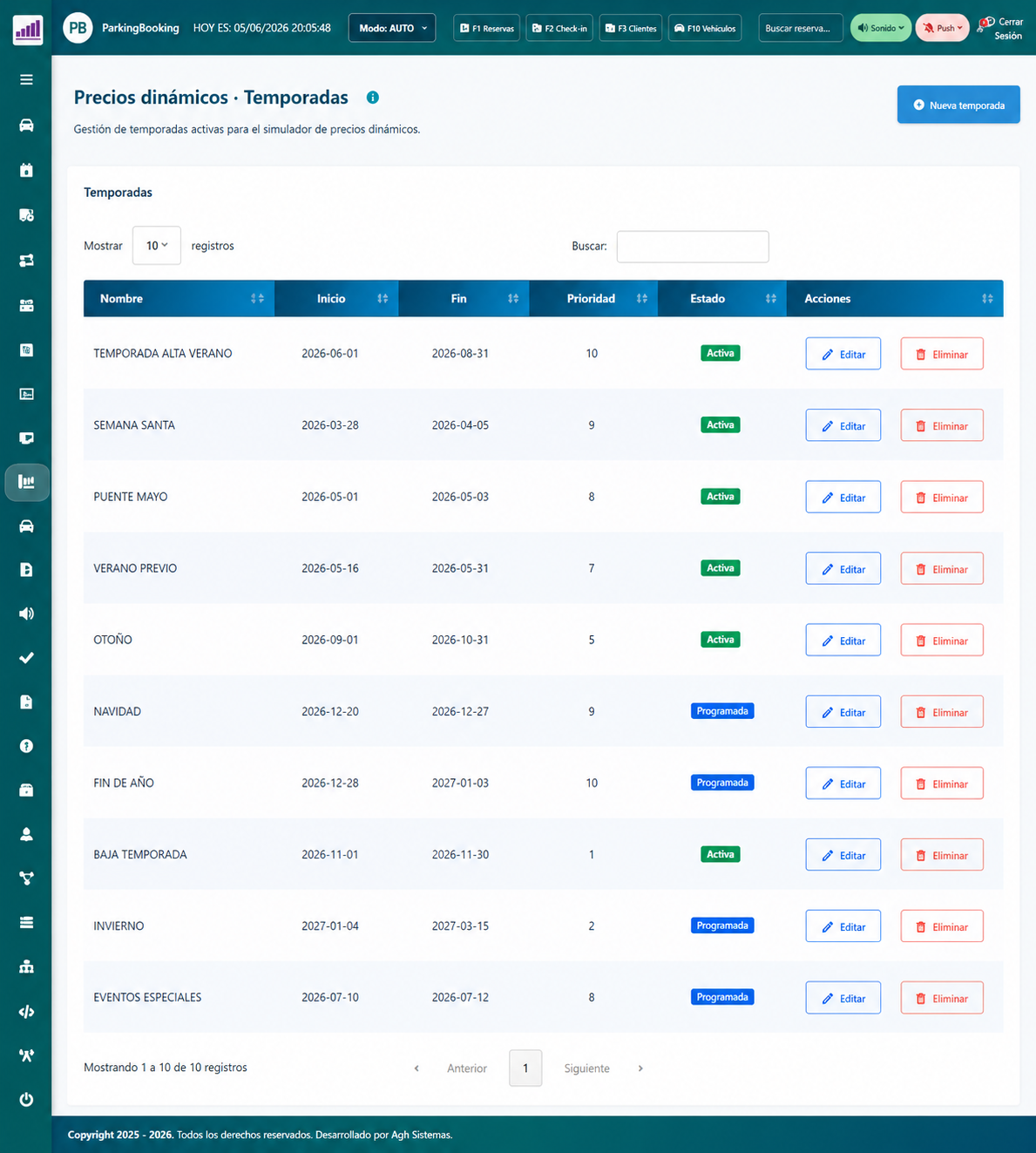Click Cerrar Sesión
Viewport: 1036px width, 1153px height.
pos(1001,29)
